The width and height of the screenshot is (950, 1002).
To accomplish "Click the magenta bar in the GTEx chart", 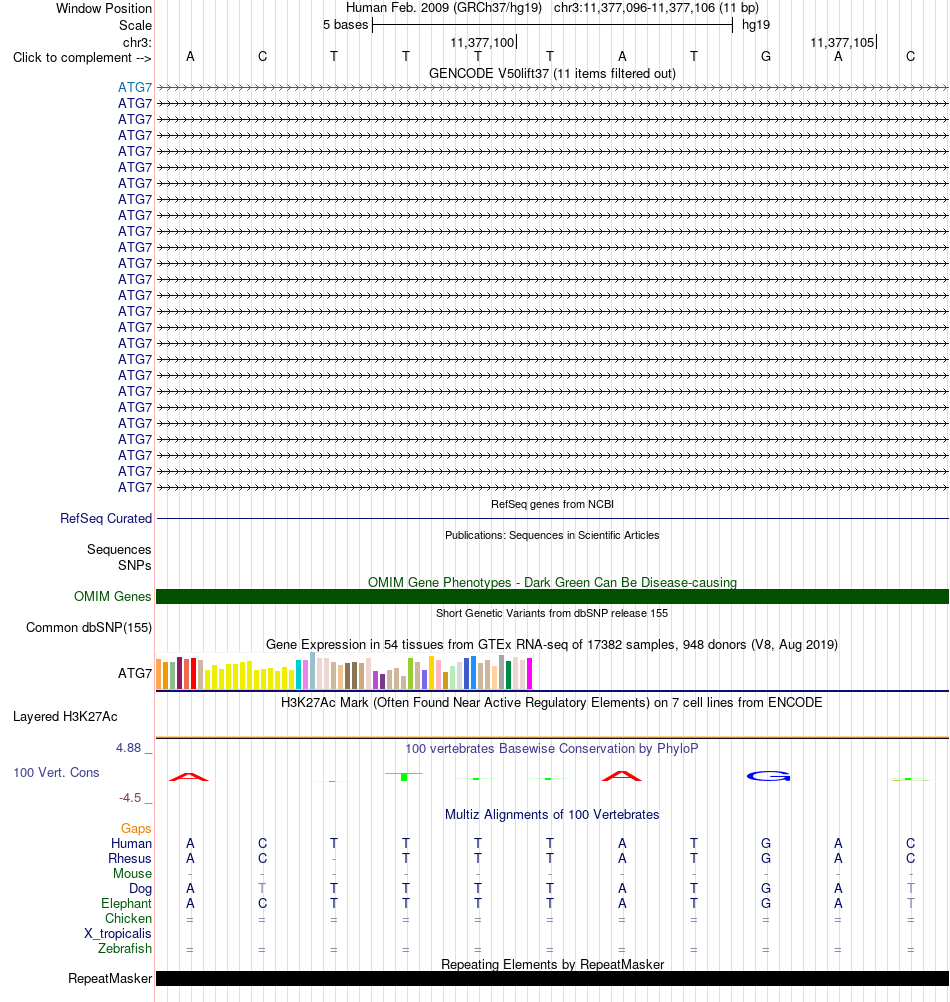I will click(x=529, y=673).
